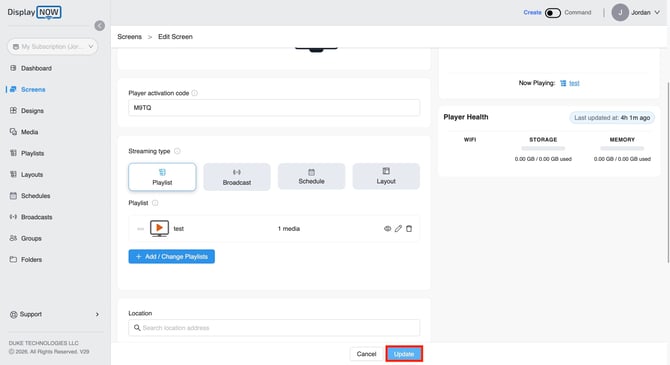The image size is (670, 365).
Task: Delete the test playlist with trash icon
Action: pyautogui.click(x=409, y=229)
